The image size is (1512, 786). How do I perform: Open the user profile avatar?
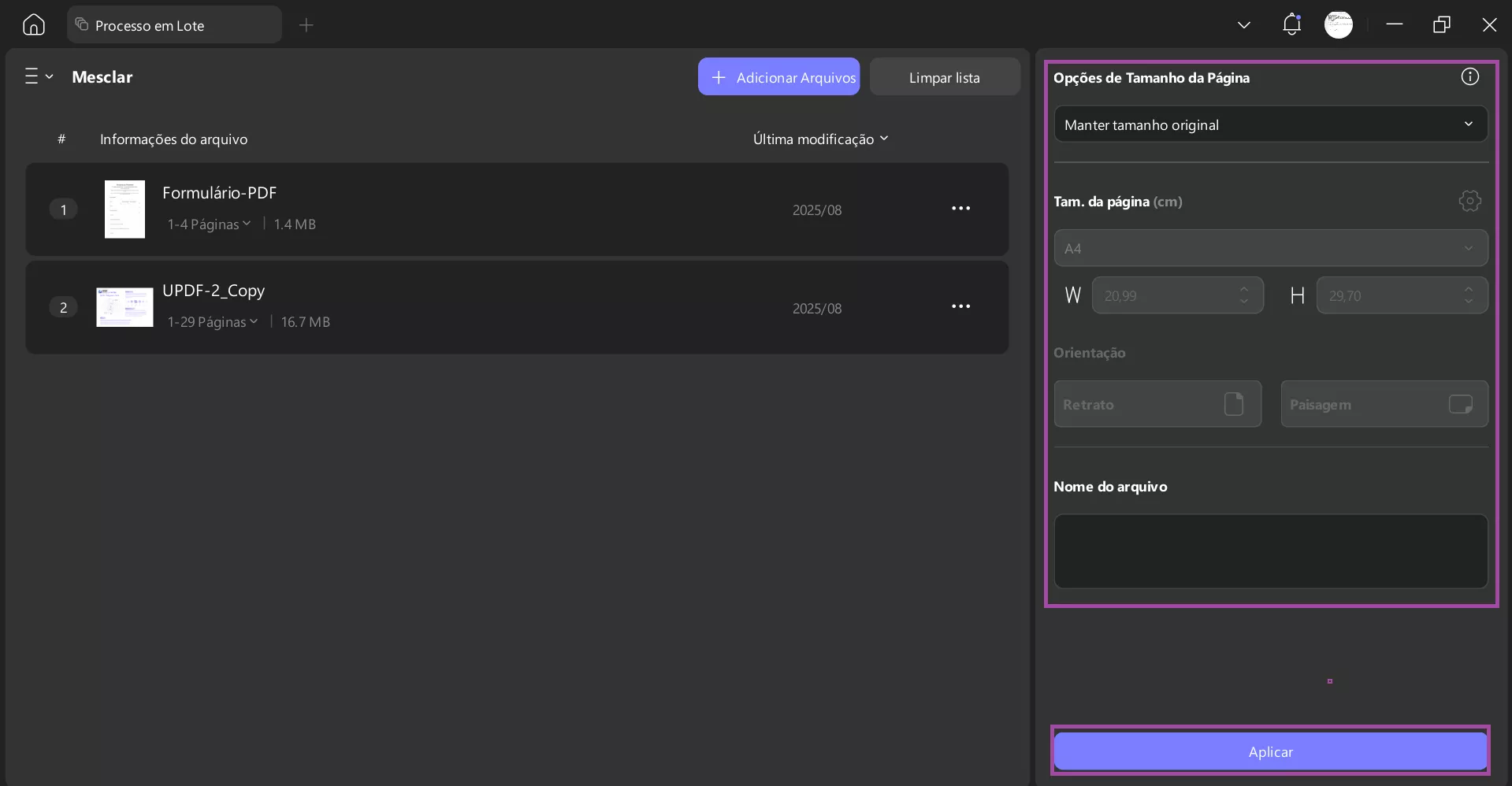coord(1338,24)
